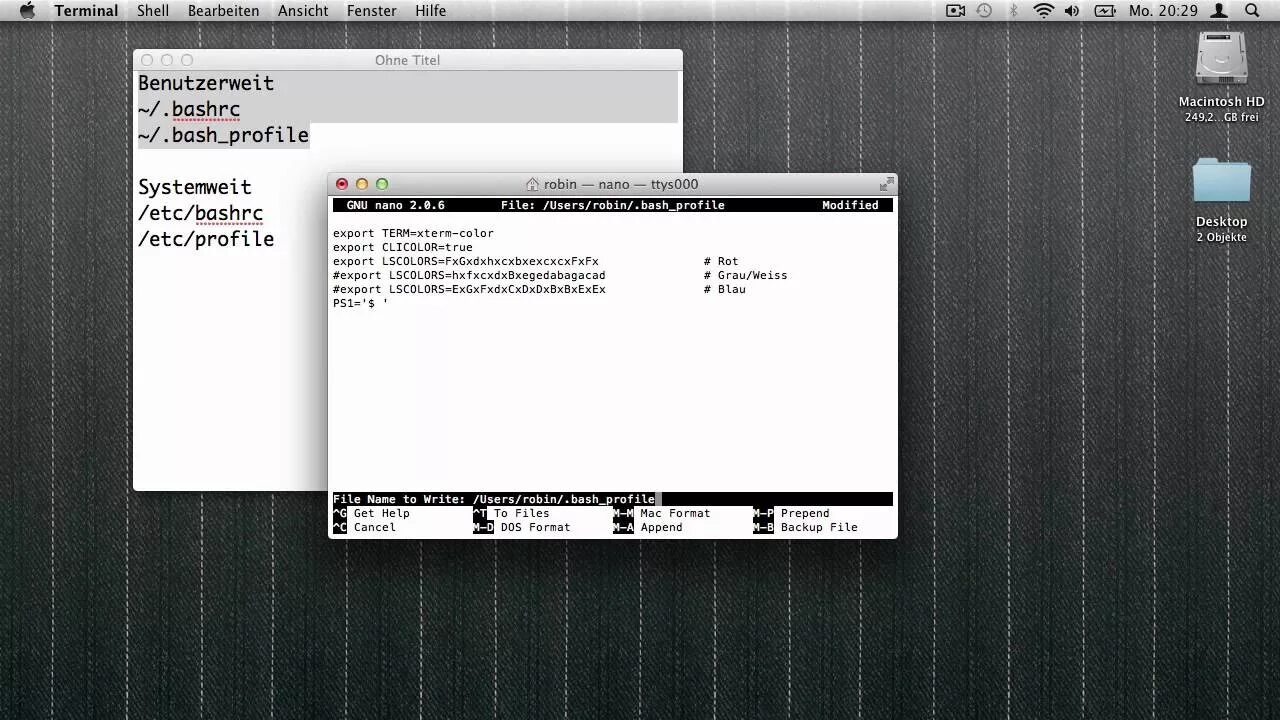Minimize the Ohne Titel window
The height and width of the screenshot is (720, 1280).
click(167, 60)
